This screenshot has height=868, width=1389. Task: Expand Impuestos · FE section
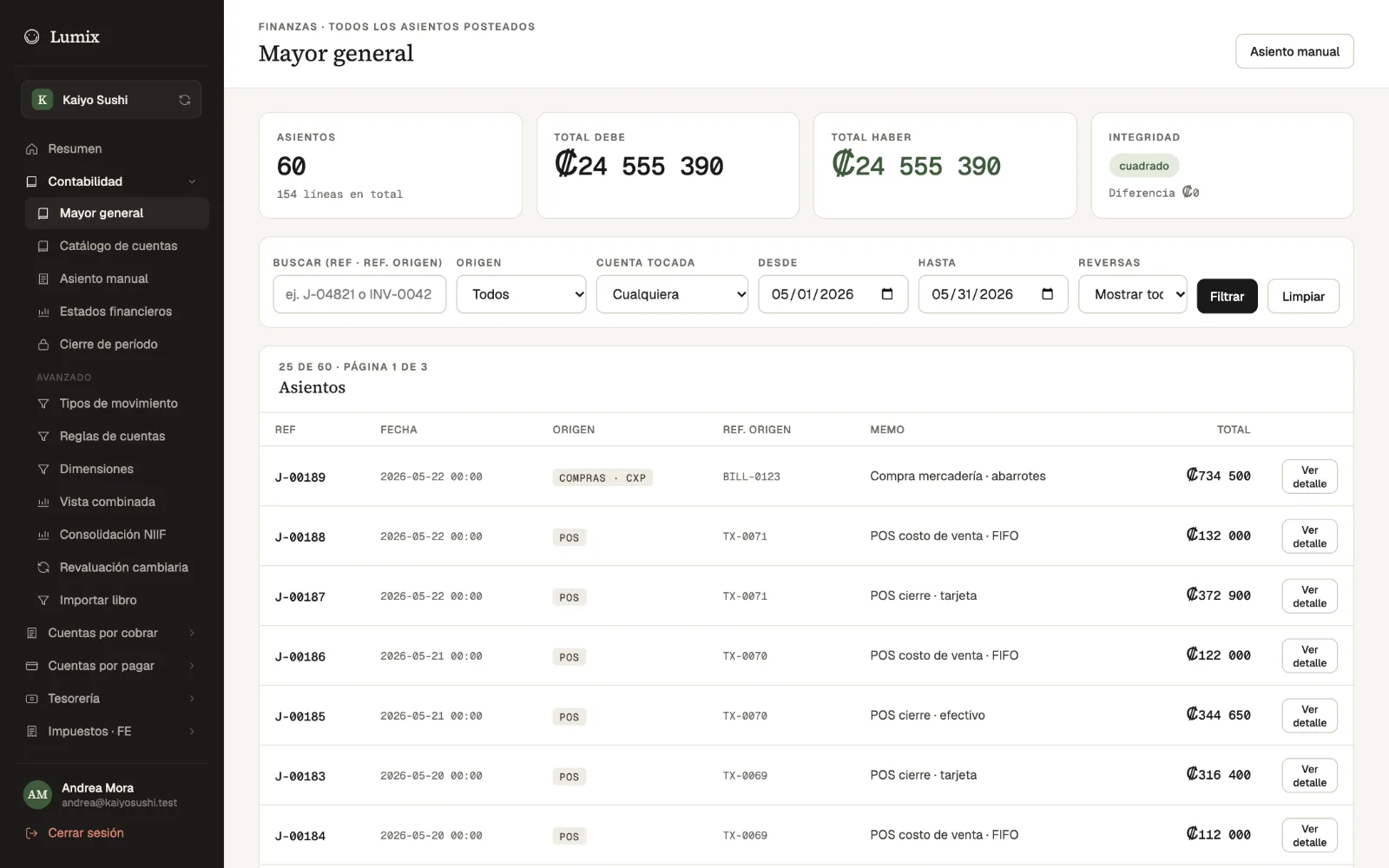coord(111,732)
